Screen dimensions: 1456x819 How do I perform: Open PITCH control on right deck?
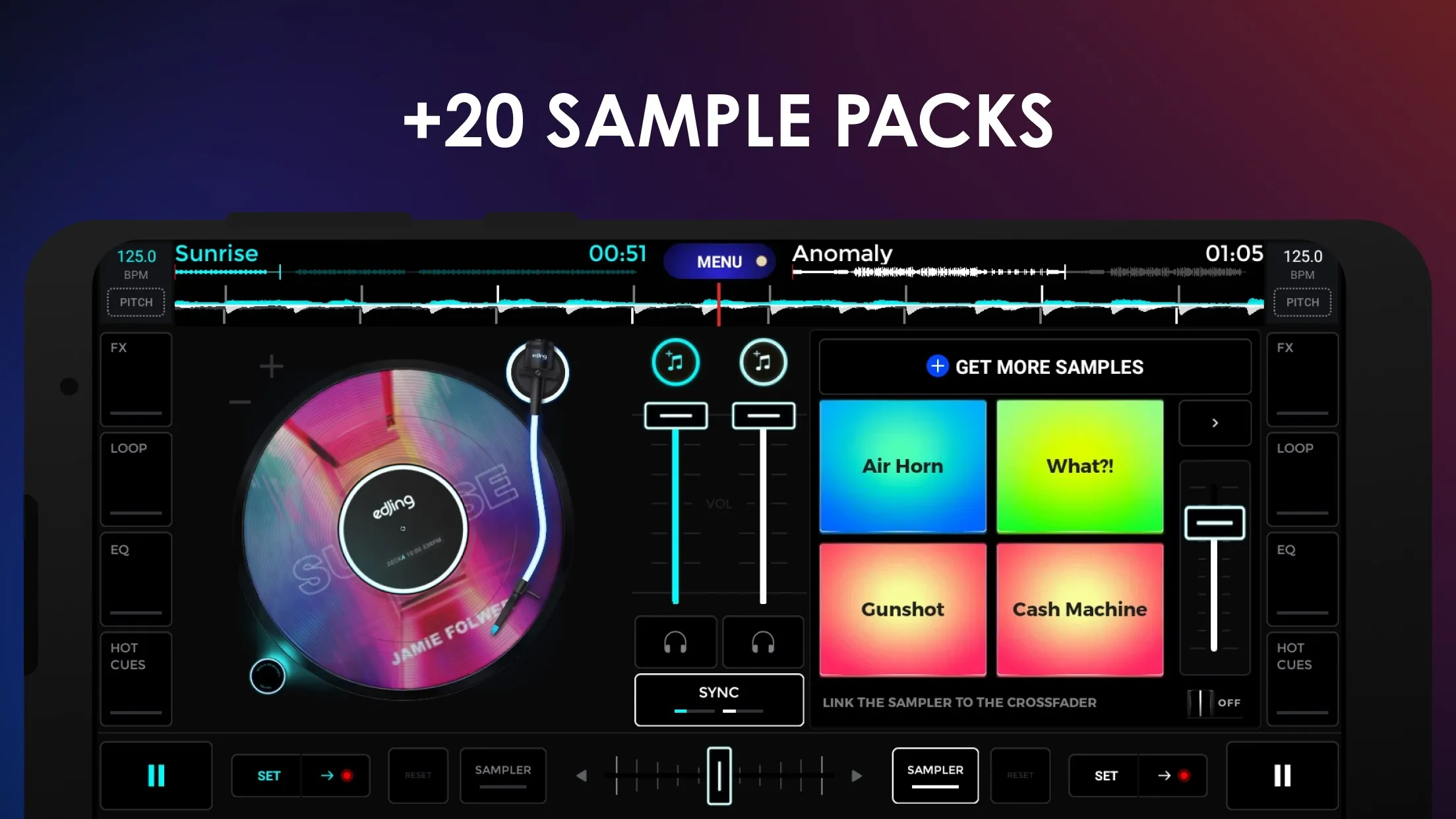[1302, 302]
